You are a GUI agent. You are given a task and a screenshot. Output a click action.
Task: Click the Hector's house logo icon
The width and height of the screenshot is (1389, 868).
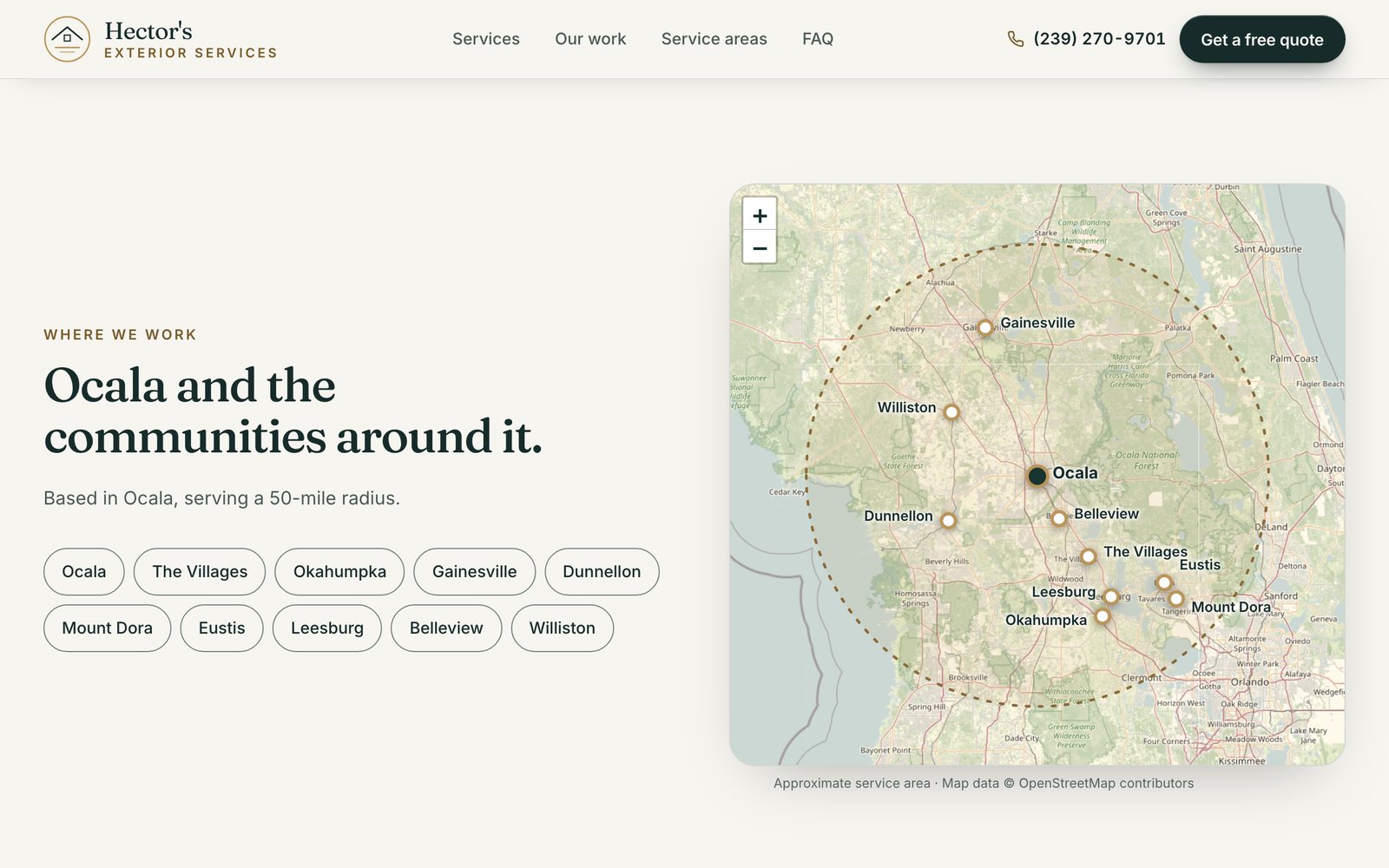tap(67, 39)
